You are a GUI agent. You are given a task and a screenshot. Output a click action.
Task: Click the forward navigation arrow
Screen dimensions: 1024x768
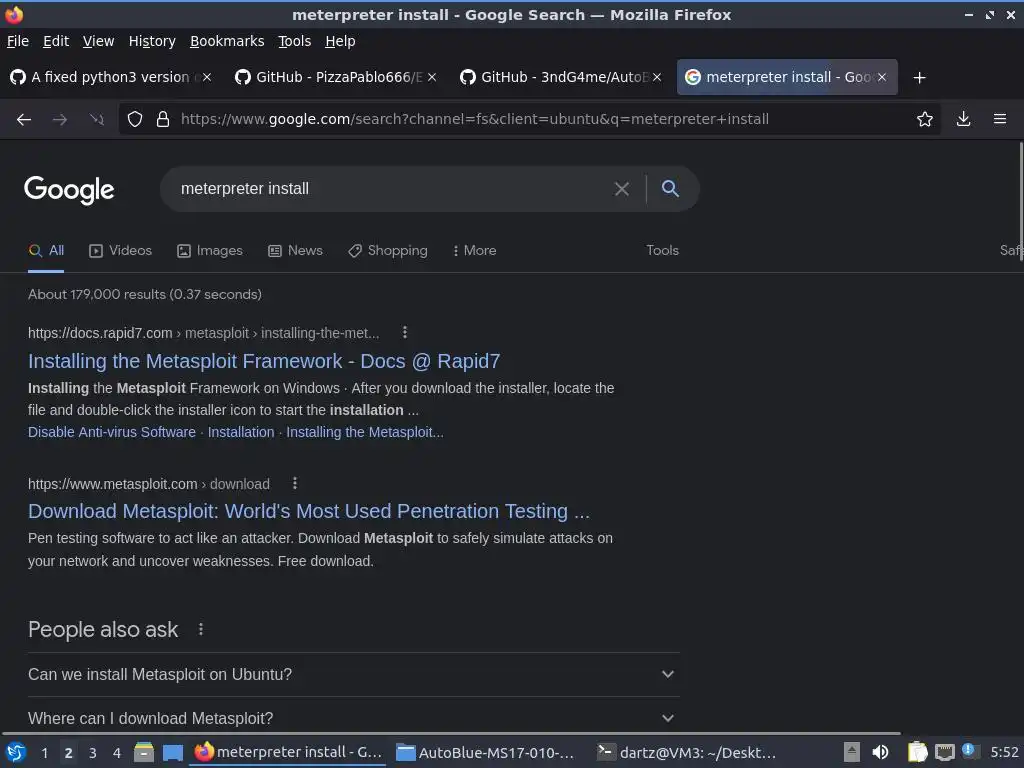tap(60, 120)
